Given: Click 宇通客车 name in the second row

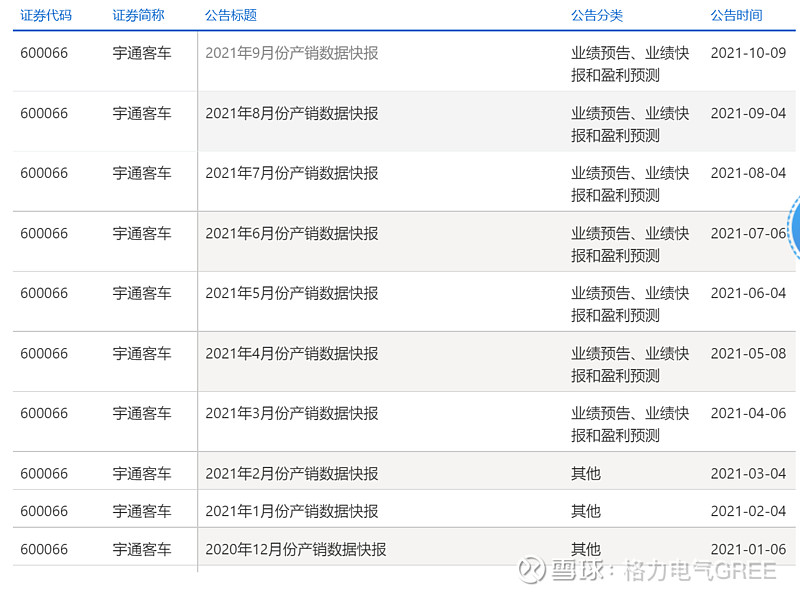Looking at the screenshot, I should [130, 113].
